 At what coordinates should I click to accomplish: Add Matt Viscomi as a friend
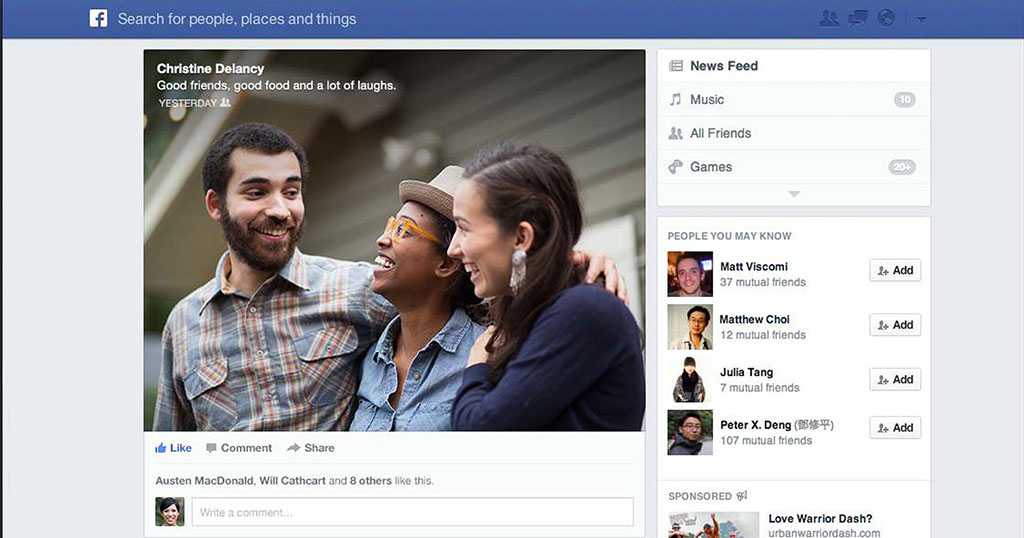click(x=895, y=270)
